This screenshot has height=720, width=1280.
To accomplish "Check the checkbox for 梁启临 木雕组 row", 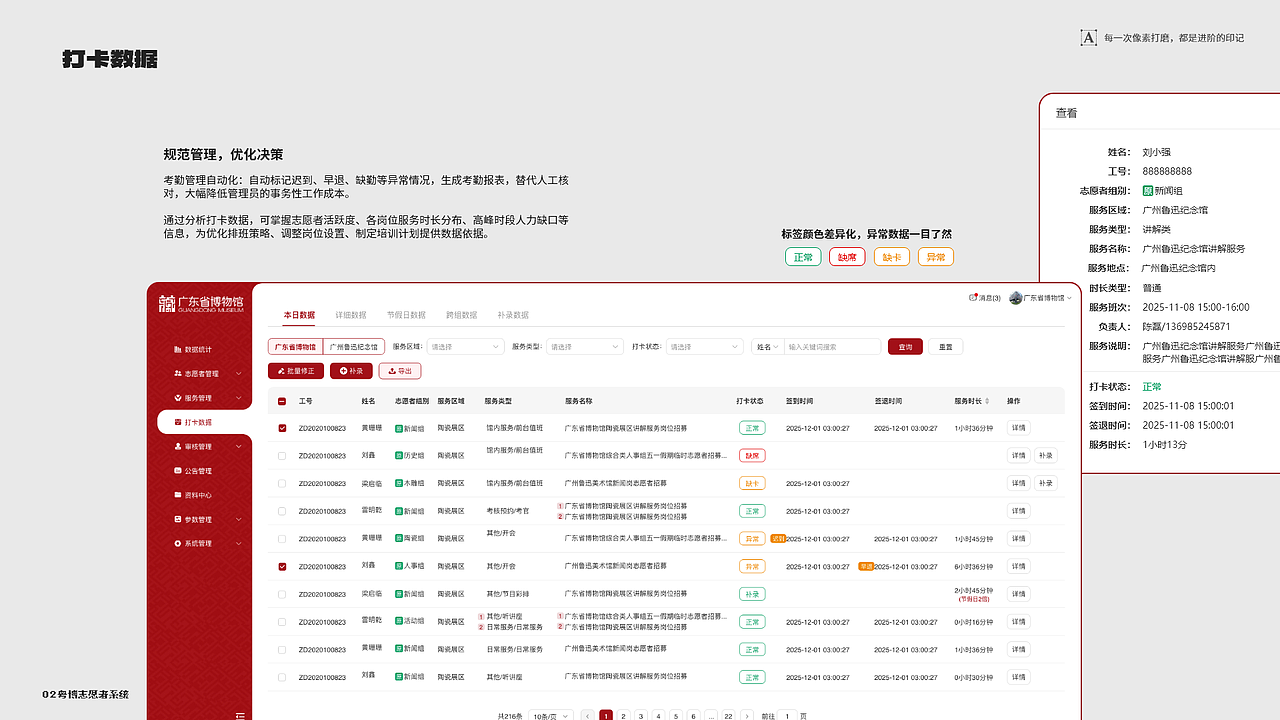I will (282, 483).
